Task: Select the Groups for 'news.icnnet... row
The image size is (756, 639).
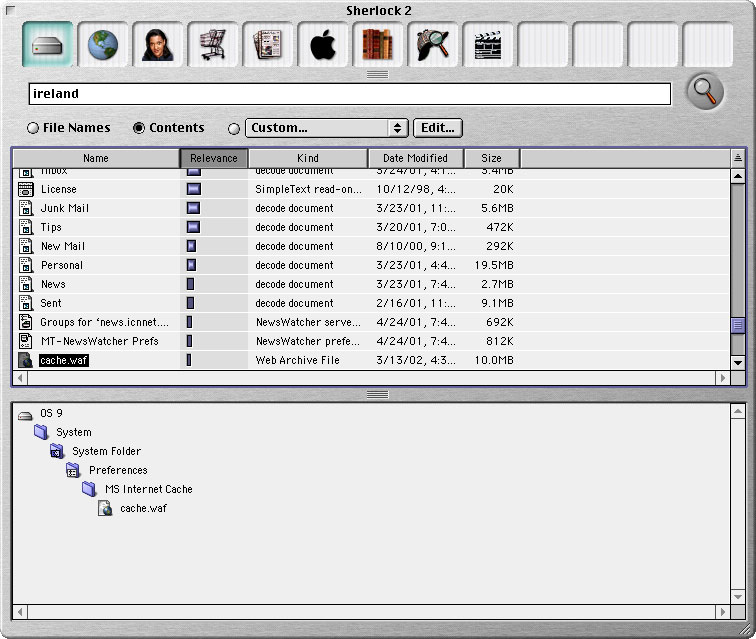Action: (x=371, y=322)
